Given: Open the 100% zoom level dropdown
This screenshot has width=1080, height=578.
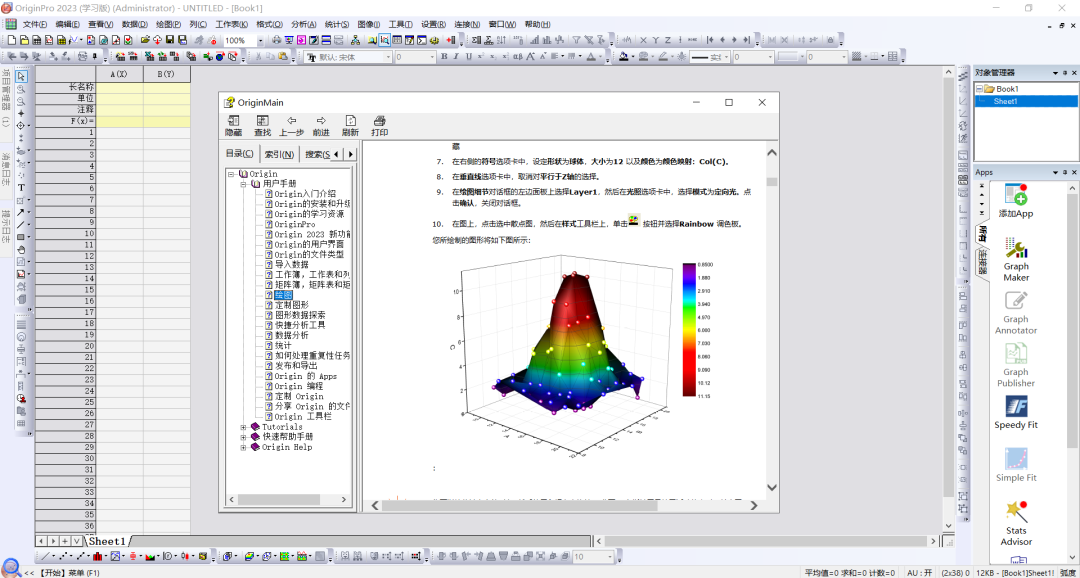Looking at the screenshot, I should 262,40.
